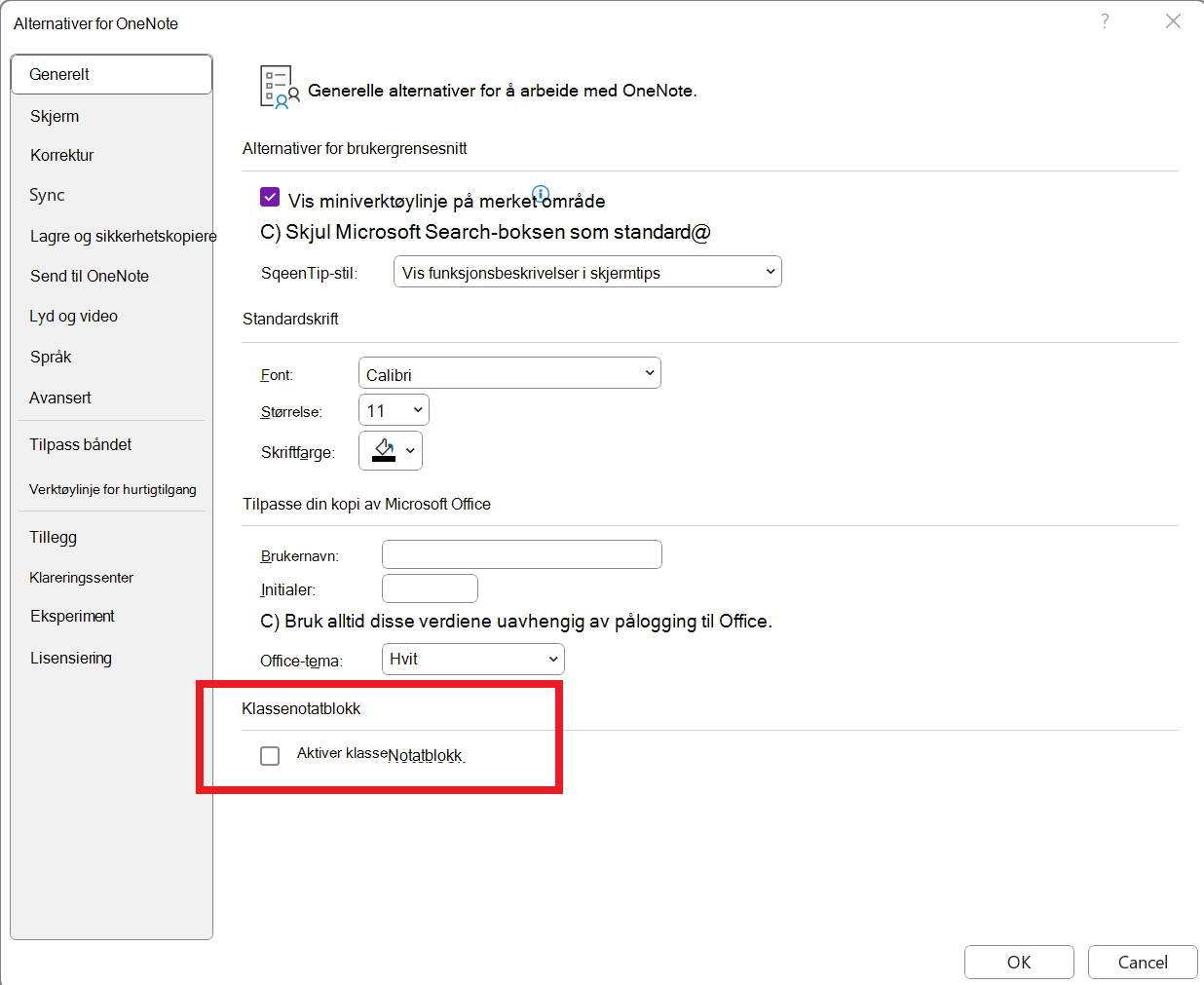Expand the Font dropdown showing Calibri
Viewport: 1204px width, 985px height.
pyautogui.click(x=509, y=373)
